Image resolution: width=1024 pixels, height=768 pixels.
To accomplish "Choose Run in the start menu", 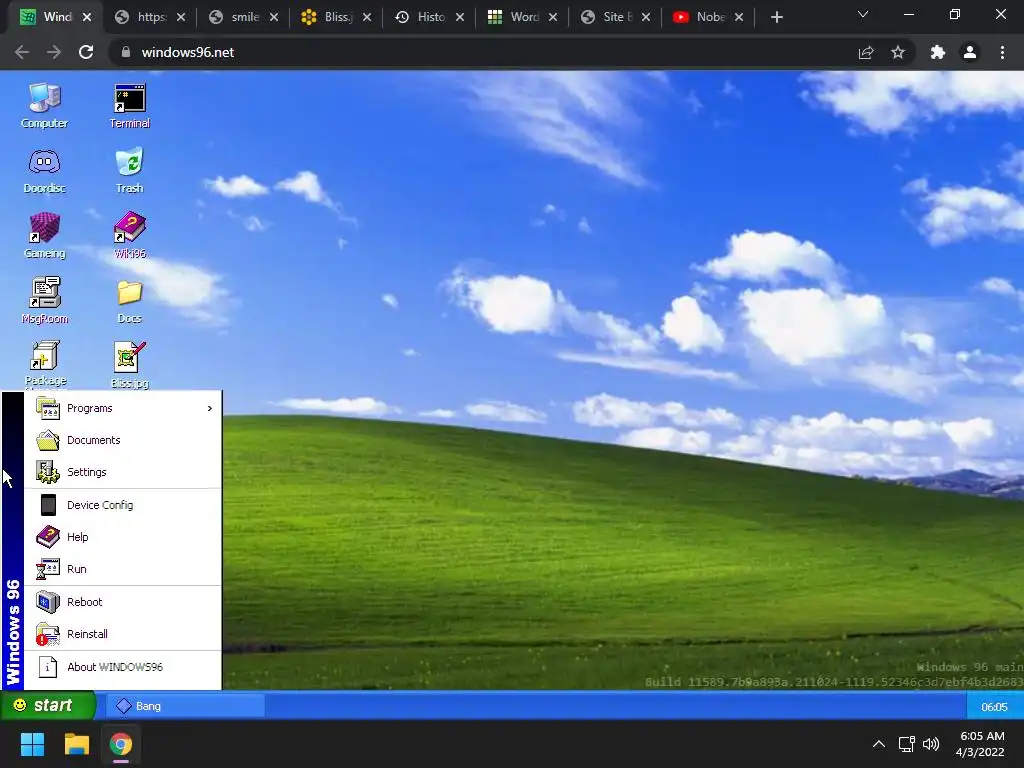I will point(123,569).
